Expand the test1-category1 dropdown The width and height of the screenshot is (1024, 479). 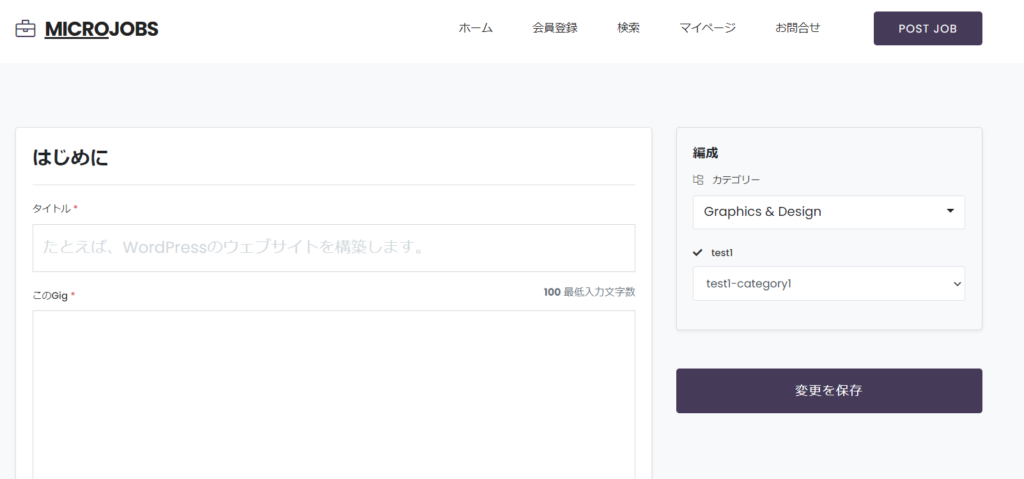click(829, 284)
